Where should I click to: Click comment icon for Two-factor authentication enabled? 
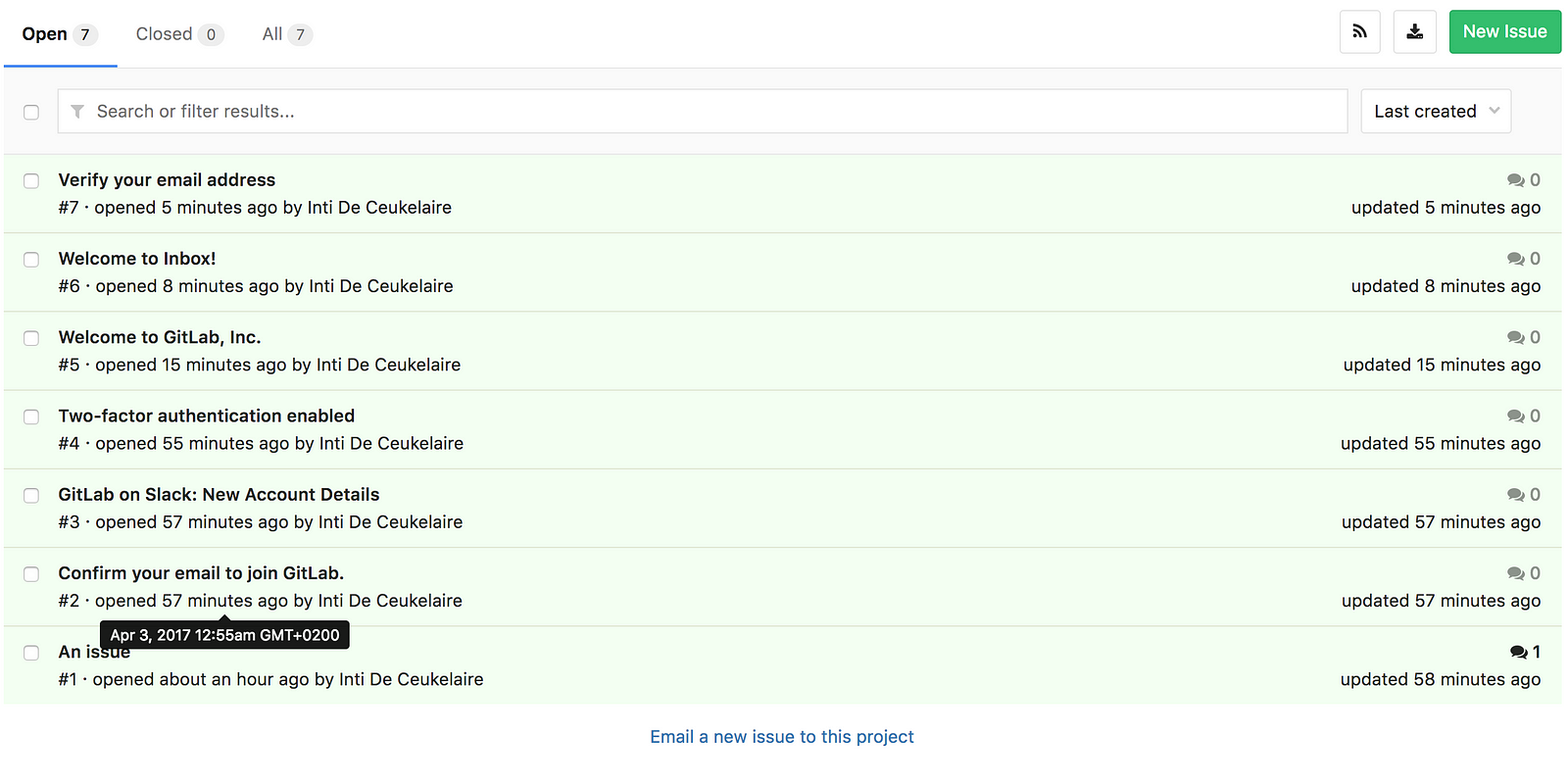(x=1515, y=416)
